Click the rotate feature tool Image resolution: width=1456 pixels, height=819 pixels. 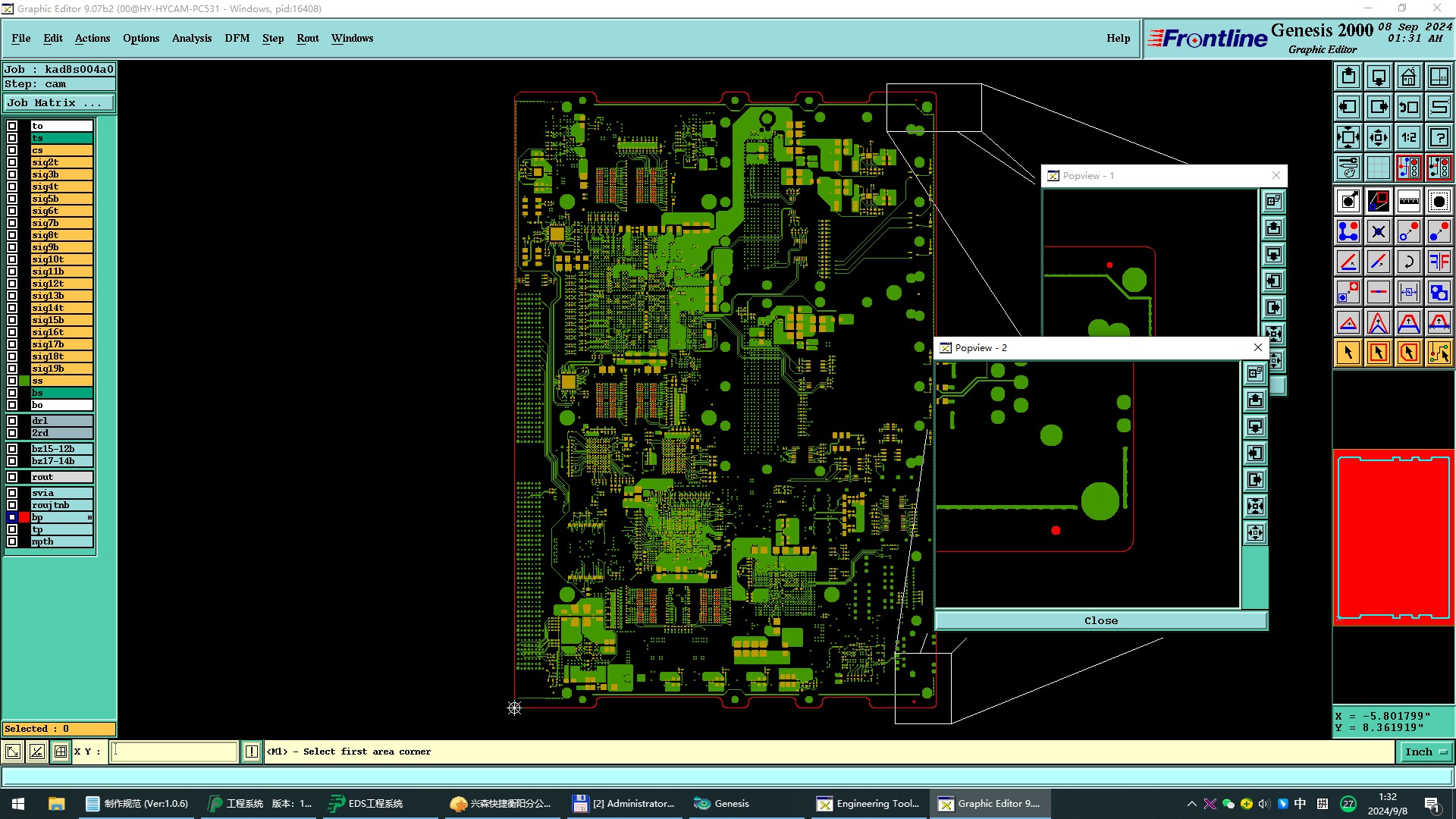(x=1408, y=262)
